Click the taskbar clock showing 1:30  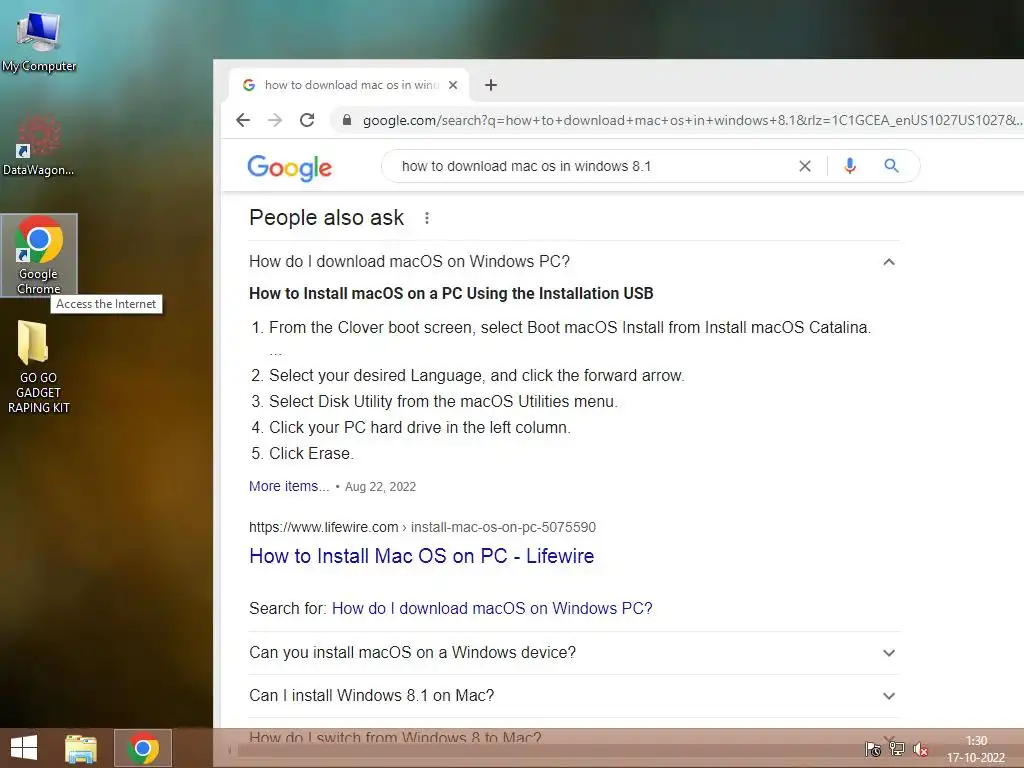pyautogui.click(x=976, y=749)
